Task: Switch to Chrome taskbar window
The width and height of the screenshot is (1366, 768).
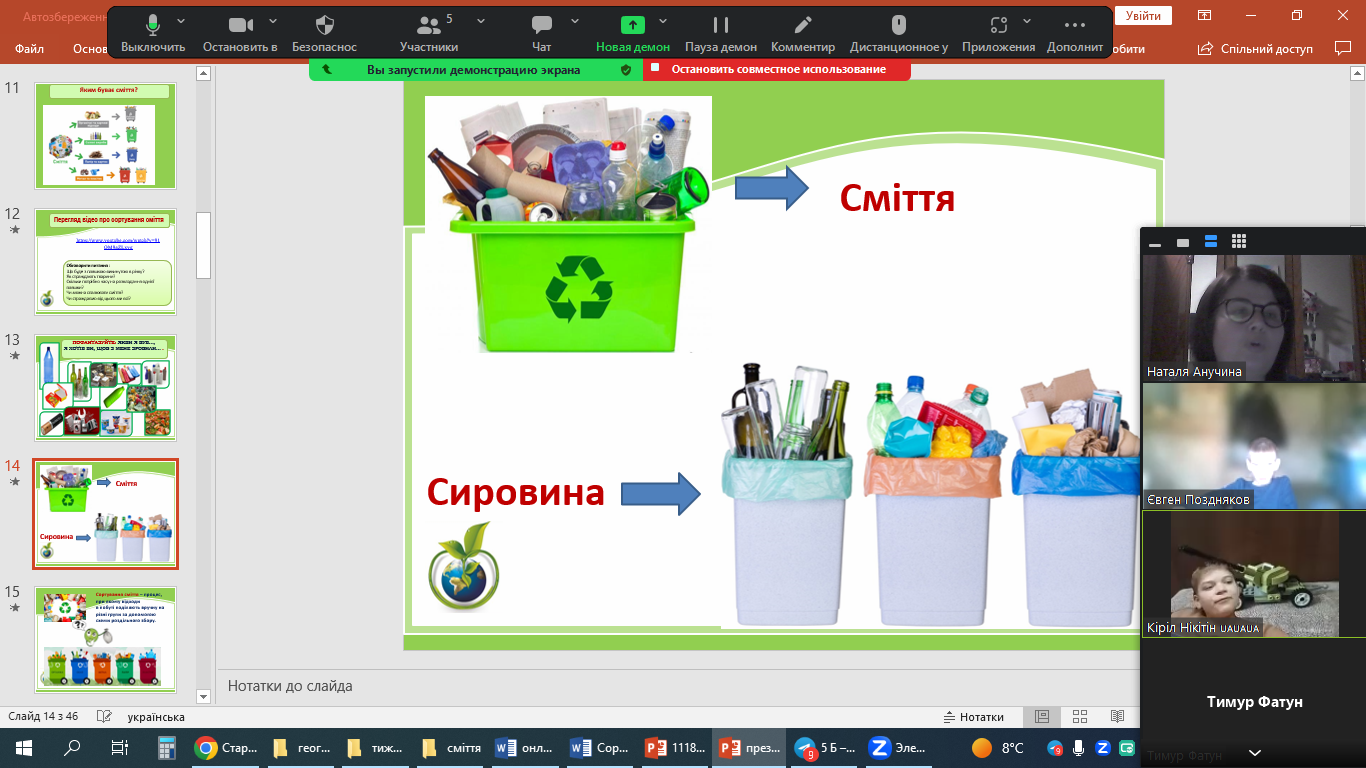Action: (x=226, y=747)
